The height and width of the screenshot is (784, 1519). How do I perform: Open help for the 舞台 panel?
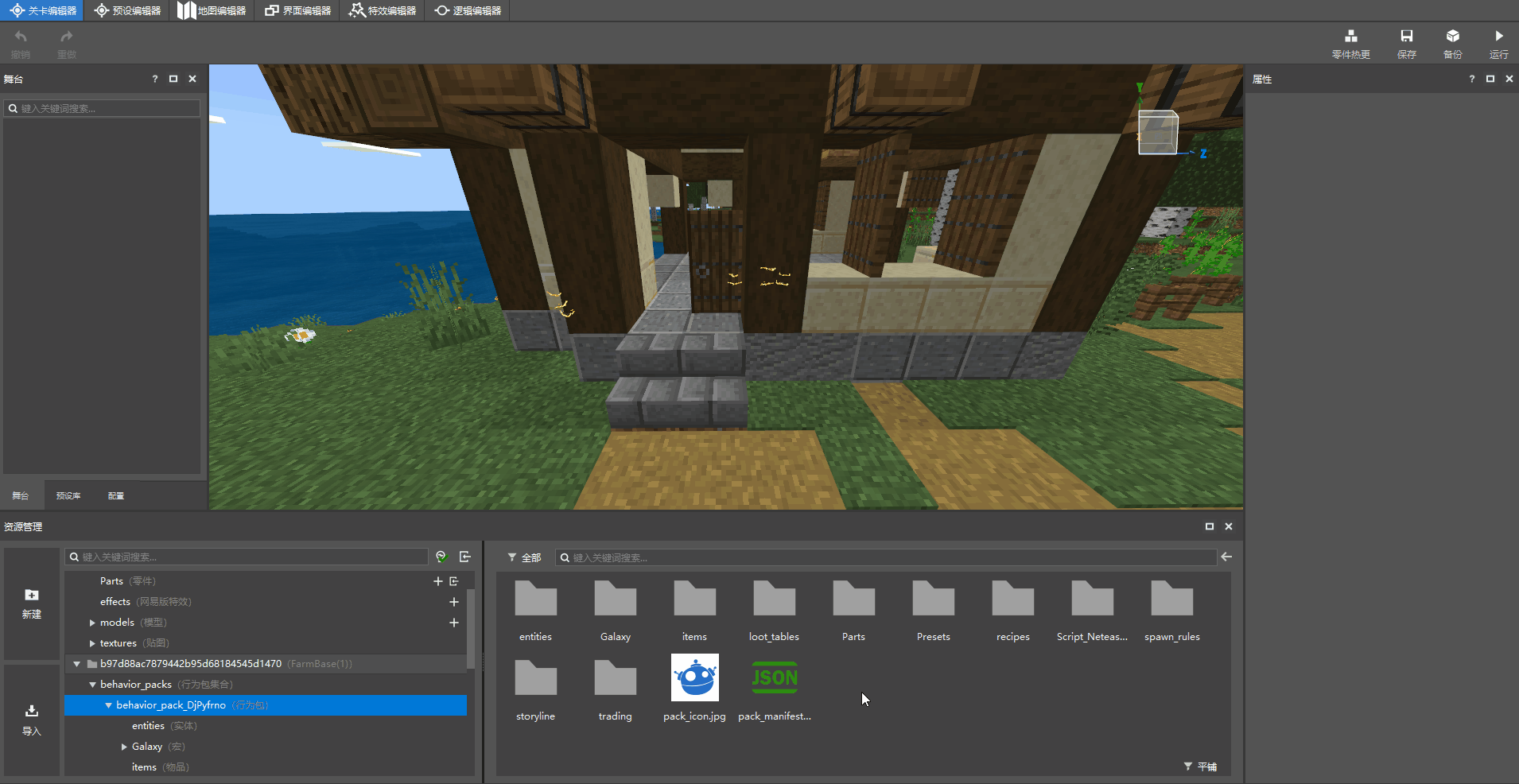tap(155, 79)
